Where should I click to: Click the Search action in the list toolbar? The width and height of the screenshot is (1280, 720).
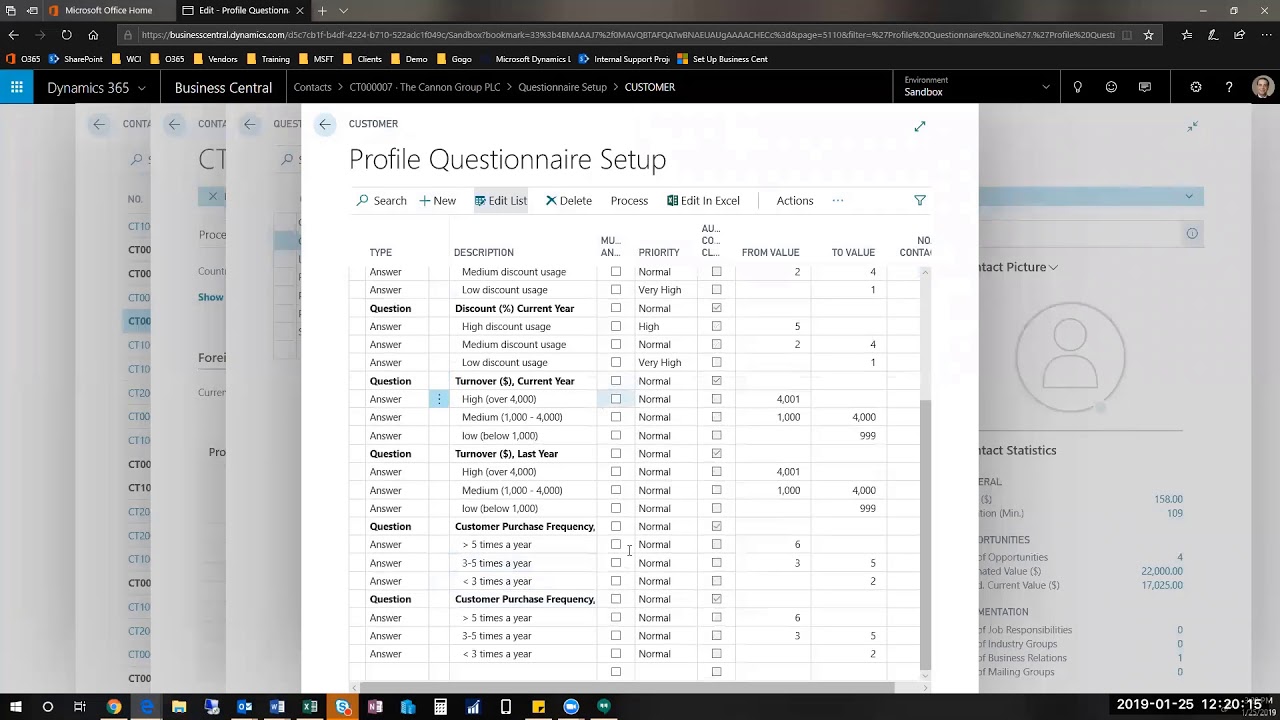382,201
